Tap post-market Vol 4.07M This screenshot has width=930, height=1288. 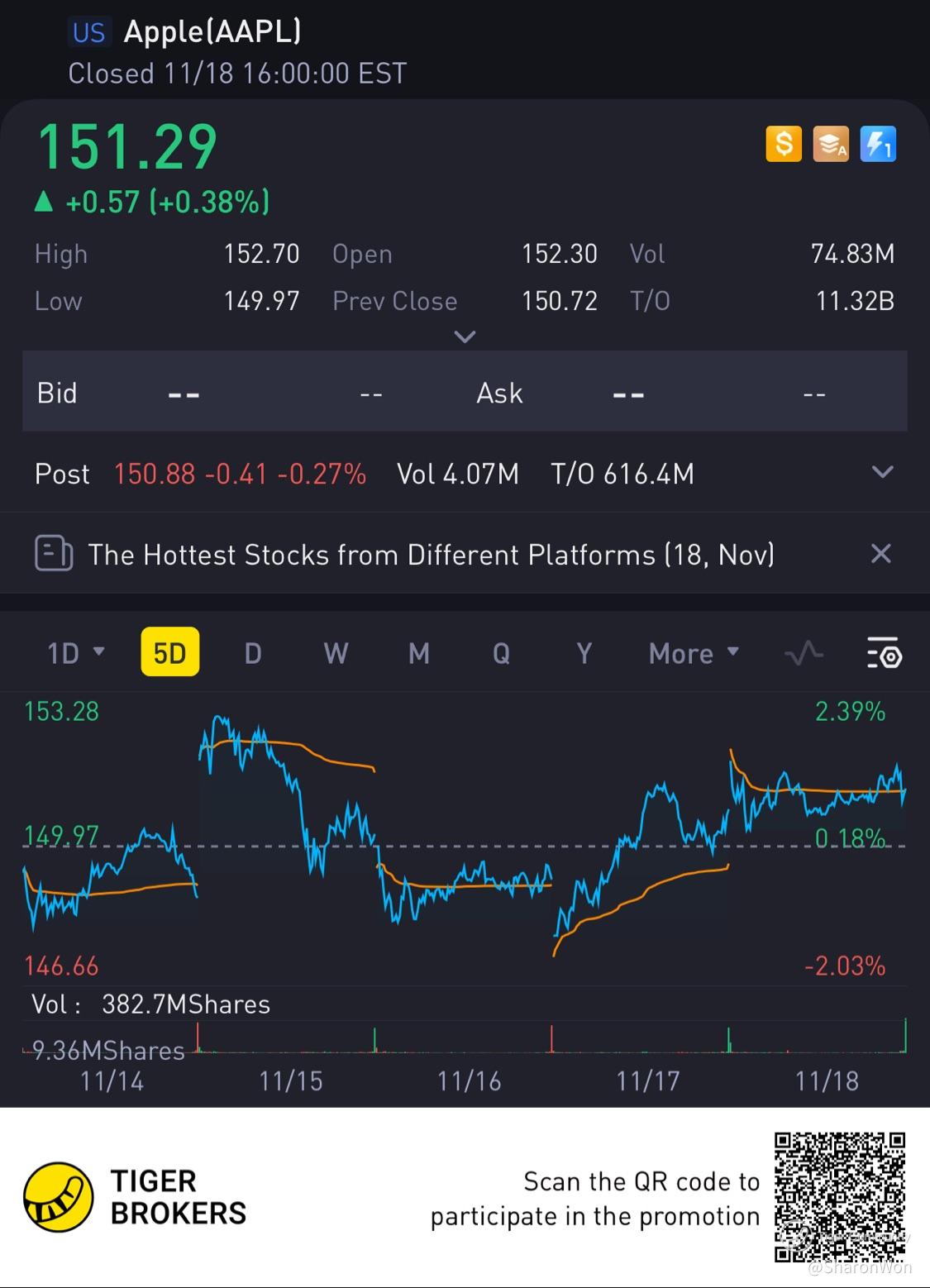tap(458, 474)
